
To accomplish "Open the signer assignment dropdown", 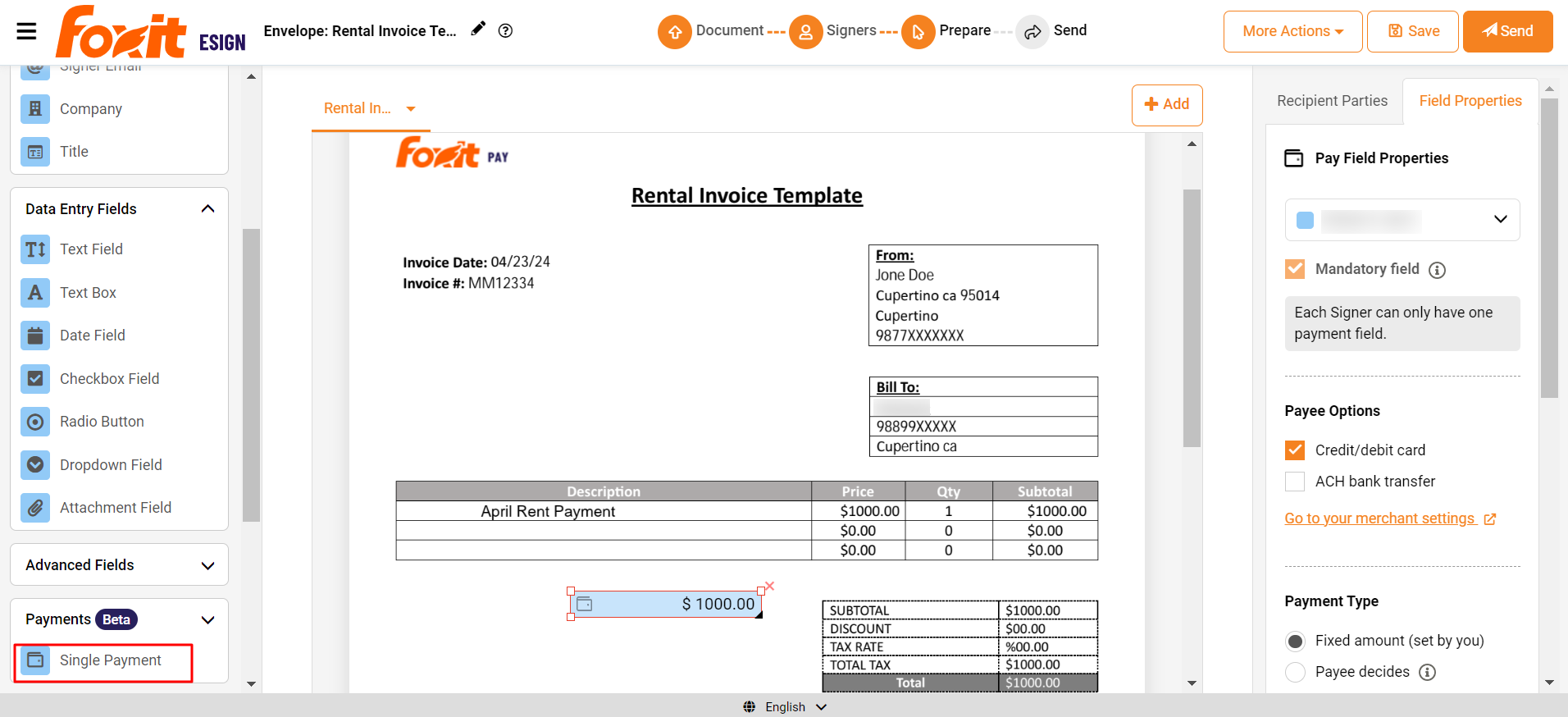I will [x=1402, y=220].
